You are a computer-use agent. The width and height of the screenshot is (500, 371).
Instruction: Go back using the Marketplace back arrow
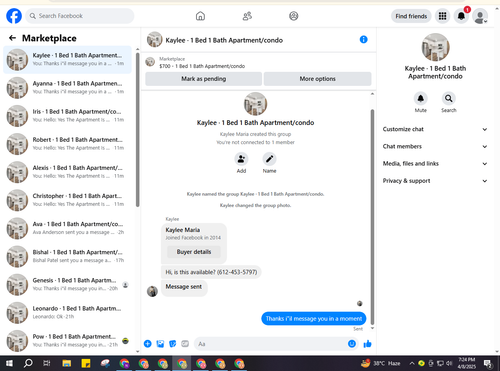point(12,38)
